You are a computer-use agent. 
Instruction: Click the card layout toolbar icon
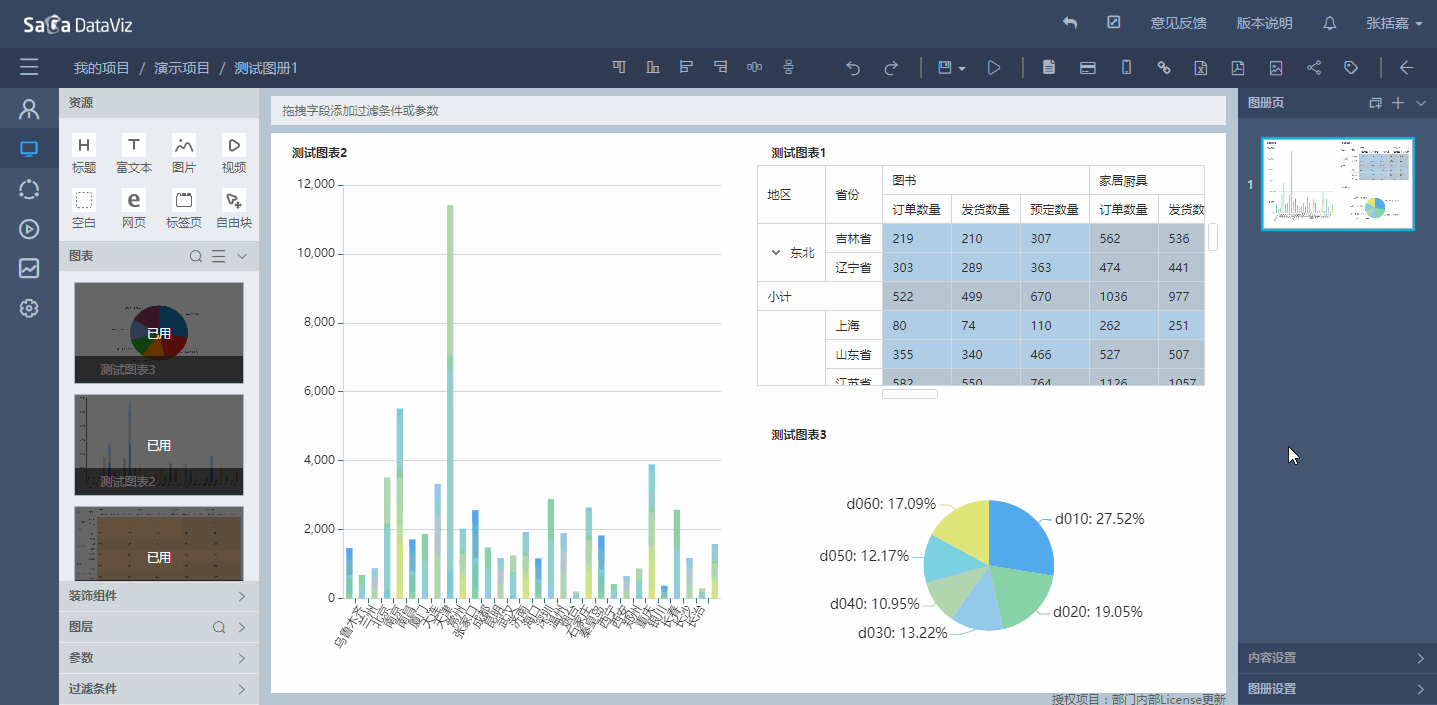(1088, 67)
